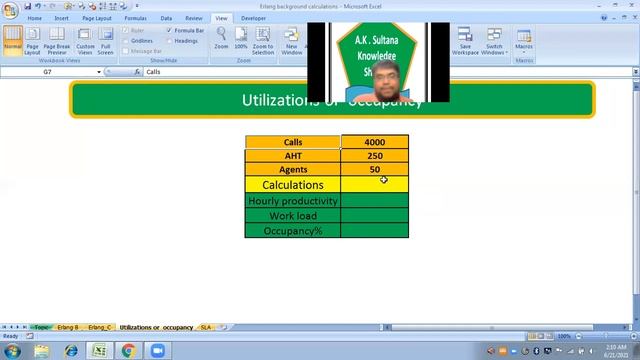Click zoom in plus button
The width and height of the screenshot is (640, 360).
coord(634,336)
